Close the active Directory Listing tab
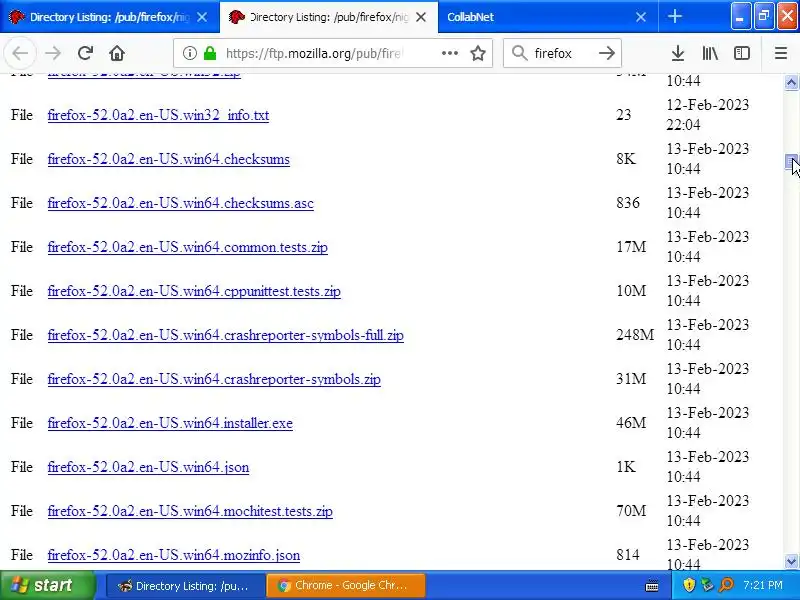Image resolution: width=800 pixels, height=600 pixels. click(421, 17)
